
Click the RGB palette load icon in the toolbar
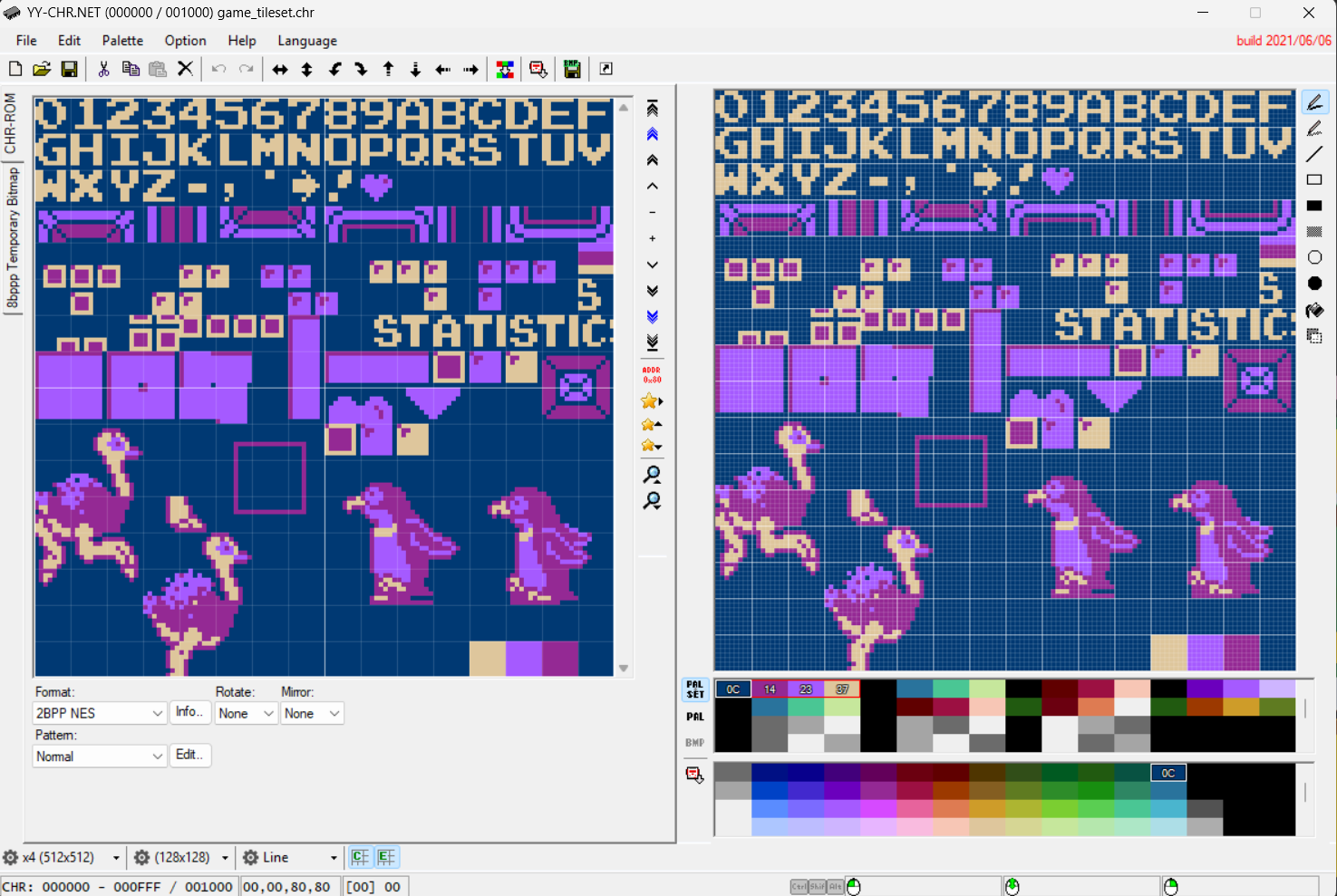[505, 70]
